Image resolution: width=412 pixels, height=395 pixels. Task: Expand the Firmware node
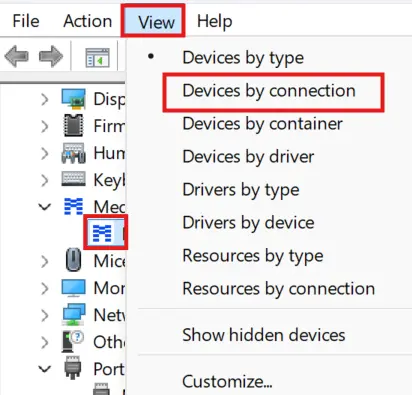(x=44, y=126)
